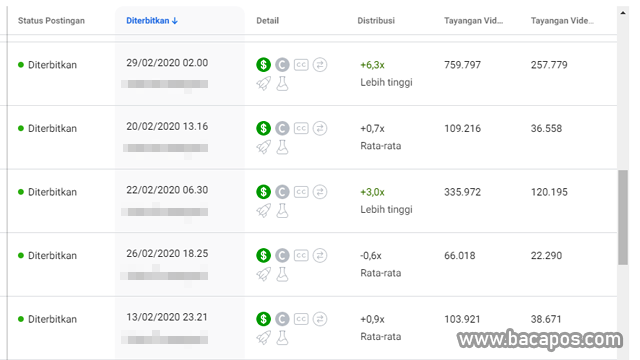
Task: Click boost rocket icon in 26/02/2020 row
Action: pyautogui.click(x=263, y=275)
